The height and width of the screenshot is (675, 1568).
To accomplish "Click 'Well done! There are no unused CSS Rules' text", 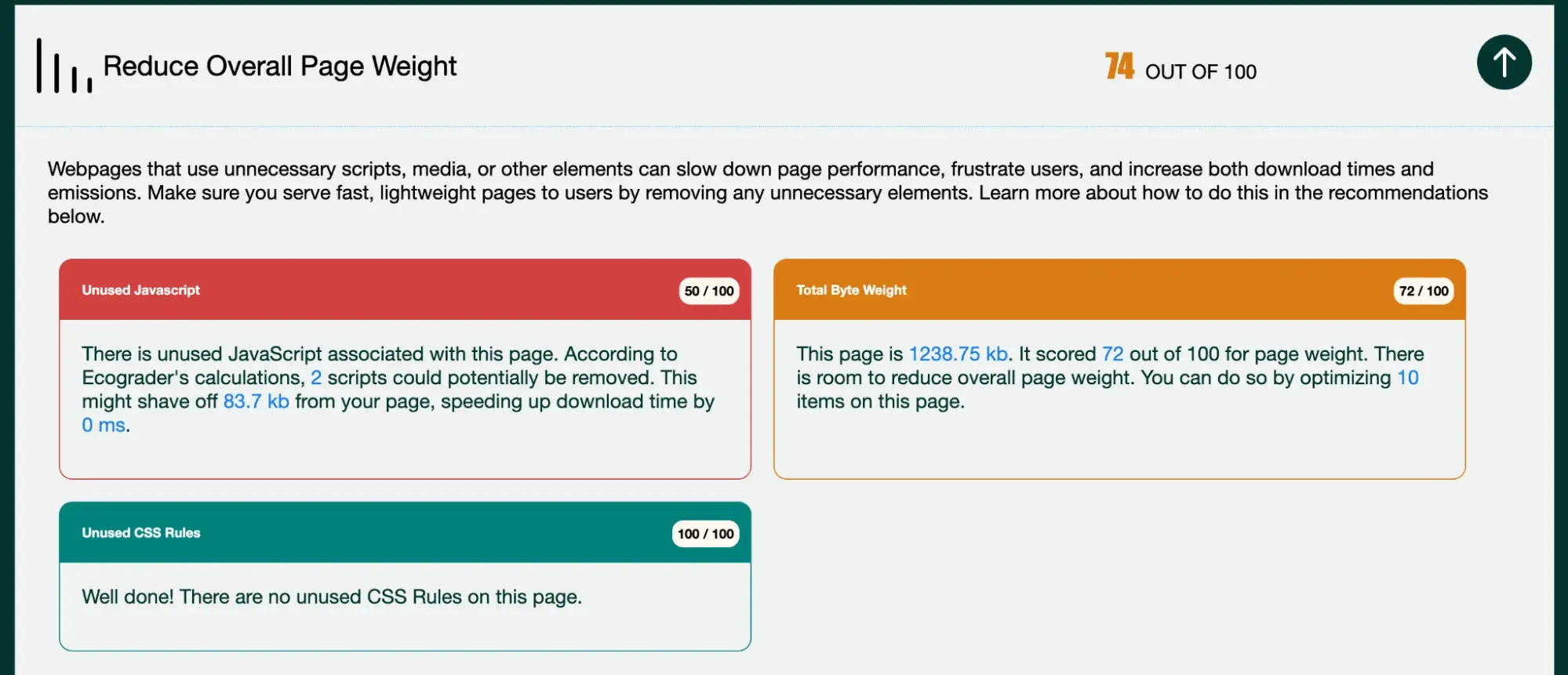I will (x=332, y=597).
